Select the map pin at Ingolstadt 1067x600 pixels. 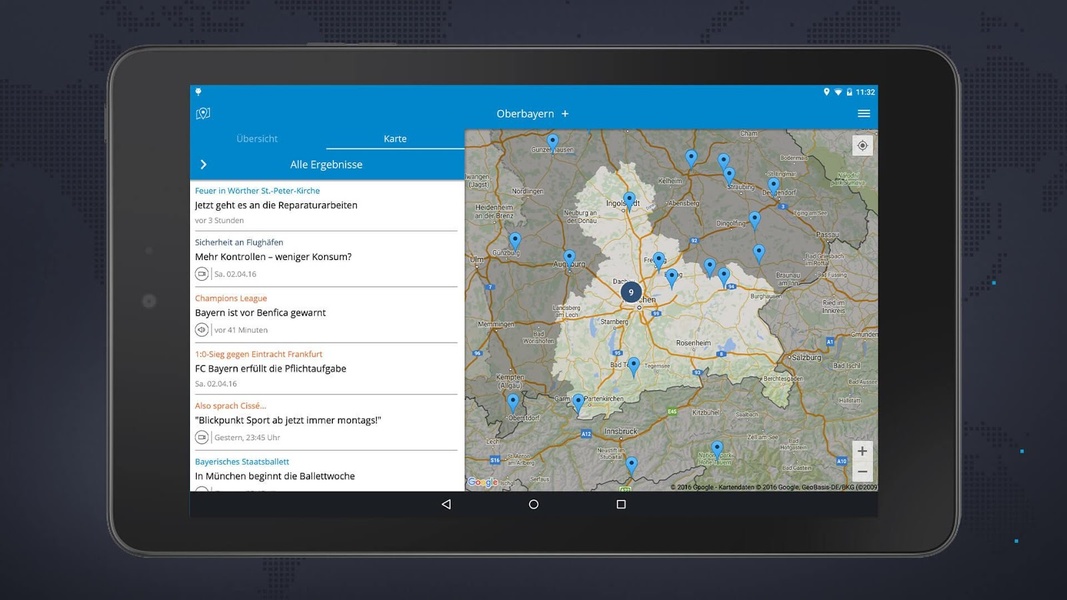point(629,201)
